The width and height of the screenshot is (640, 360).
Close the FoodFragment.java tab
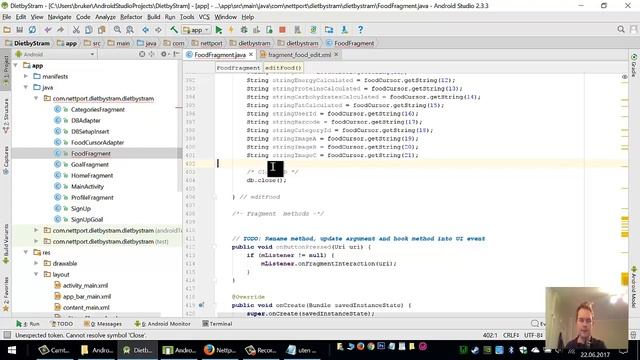(251, 54)
